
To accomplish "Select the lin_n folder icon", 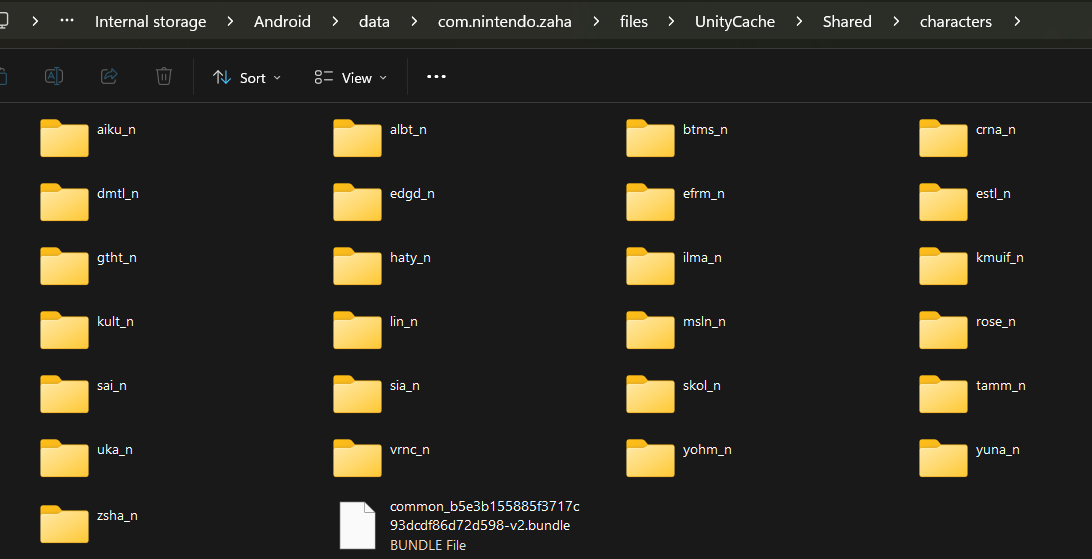I will click(357, 330).
